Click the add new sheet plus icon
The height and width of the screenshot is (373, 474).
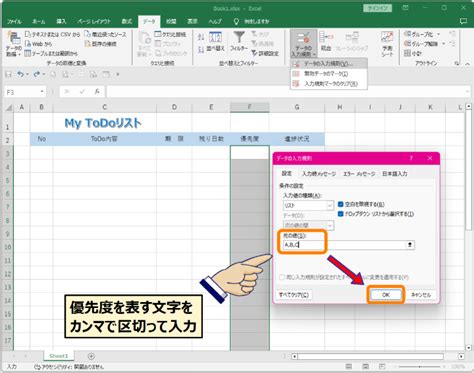(91, 356)
